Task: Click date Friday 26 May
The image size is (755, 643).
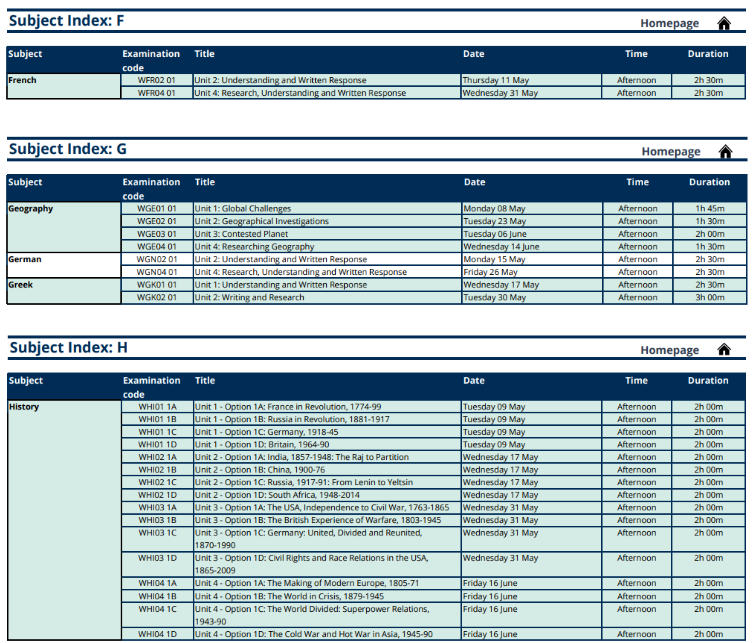Action: [490, 272]
